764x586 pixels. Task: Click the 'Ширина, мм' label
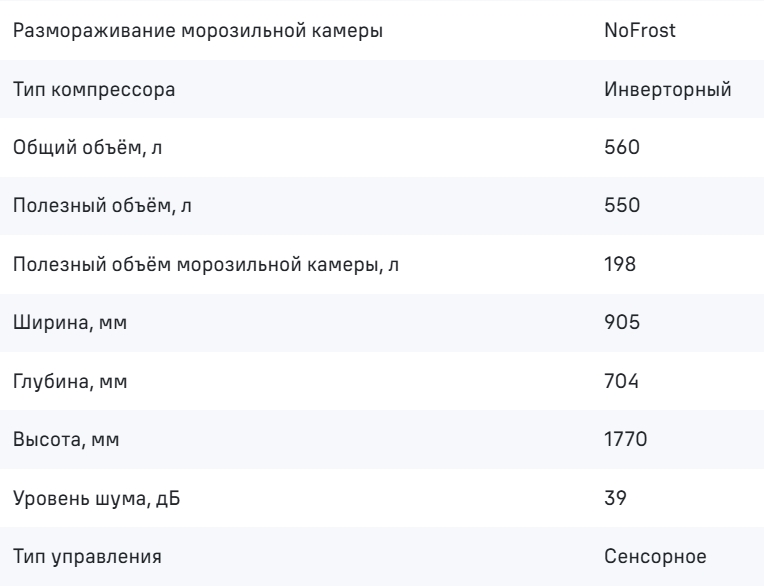pyautogui.click(x=70, y=322)
